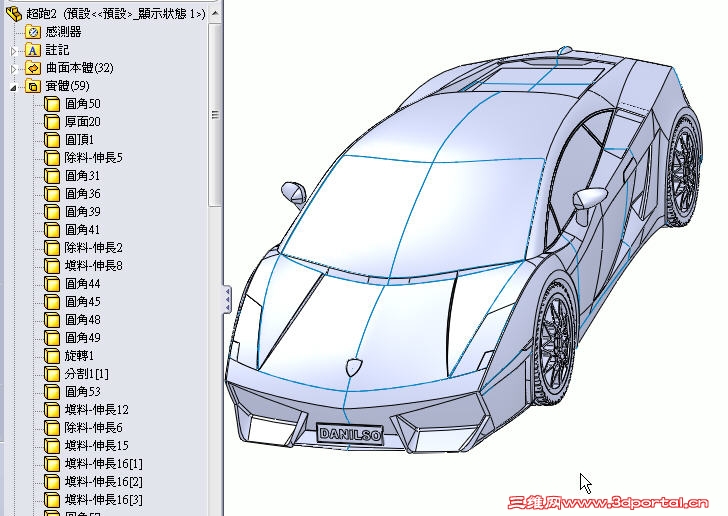Click the 填料-伸長16[2] tree entry
This screenshot has width=728, height=516.
pyautogui.click(x=94, y=482)
